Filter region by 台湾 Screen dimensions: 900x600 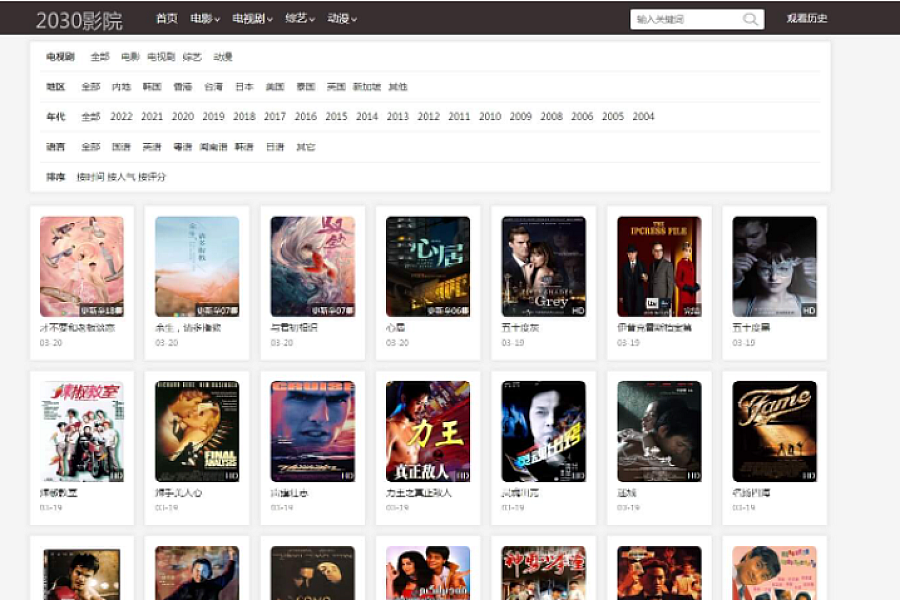(214, 87)
